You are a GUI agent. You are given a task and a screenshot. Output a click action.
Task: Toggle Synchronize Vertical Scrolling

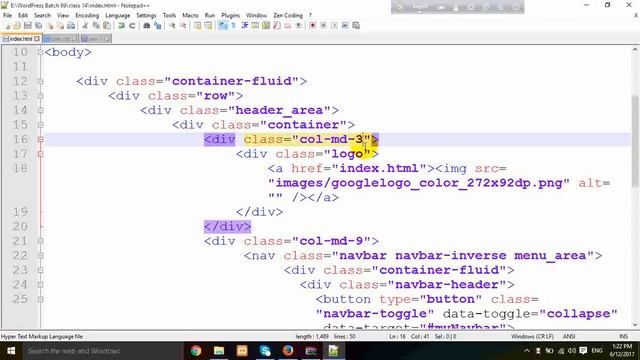[x=198, y=25]
